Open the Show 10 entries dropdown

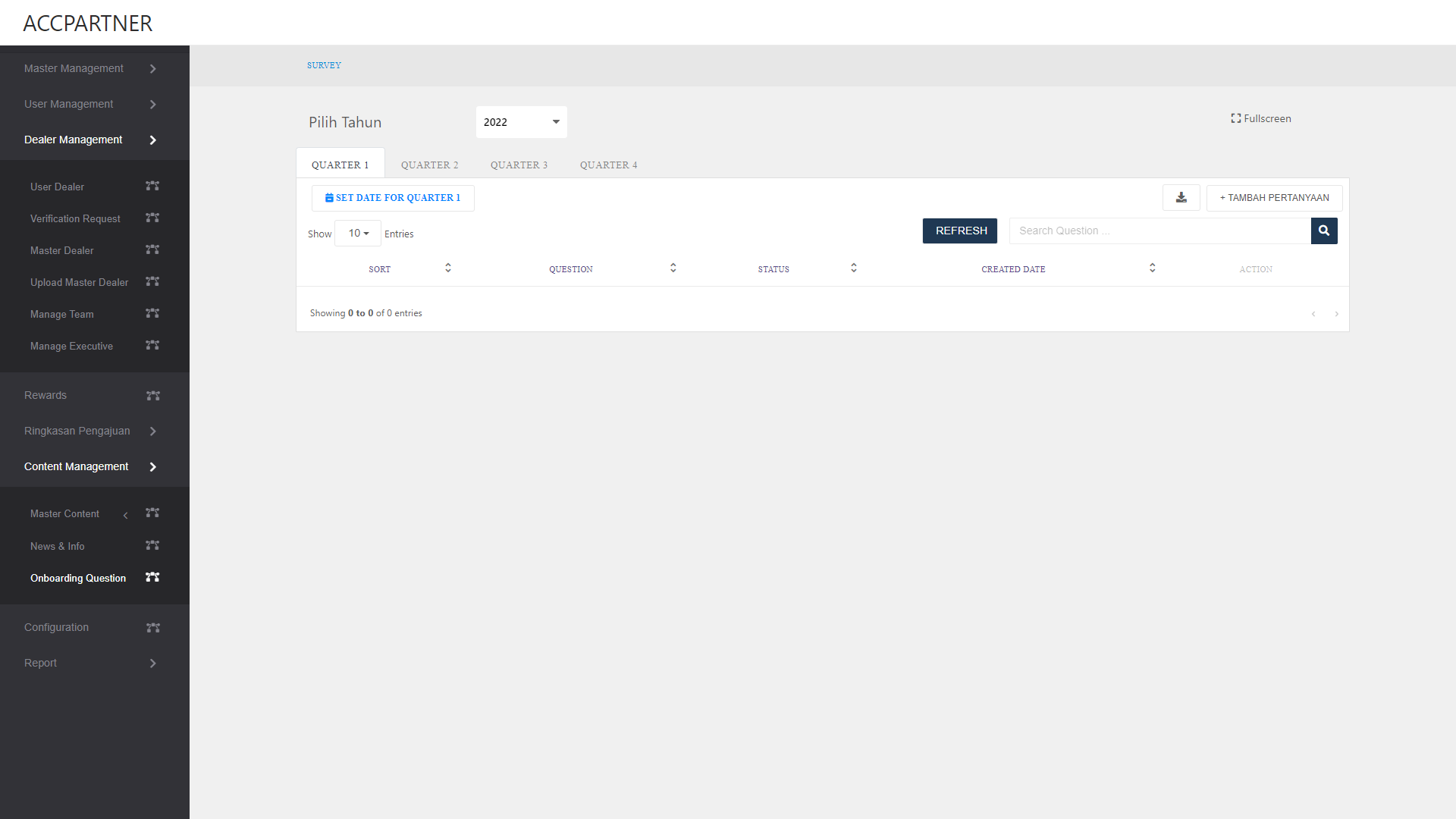coord(358,234)
